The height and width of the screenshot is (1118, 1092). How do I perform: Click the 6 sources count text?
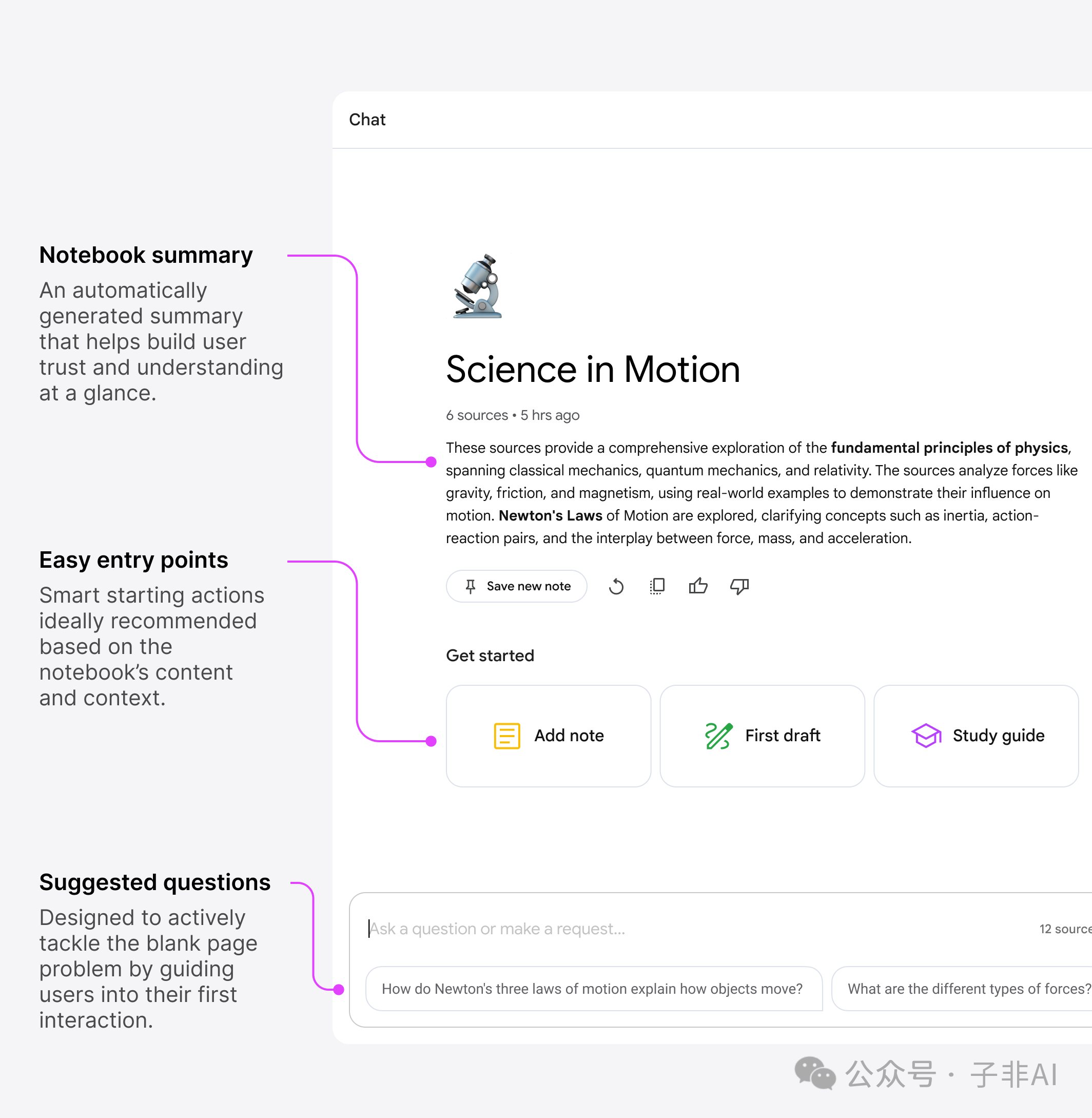[477, 415]
